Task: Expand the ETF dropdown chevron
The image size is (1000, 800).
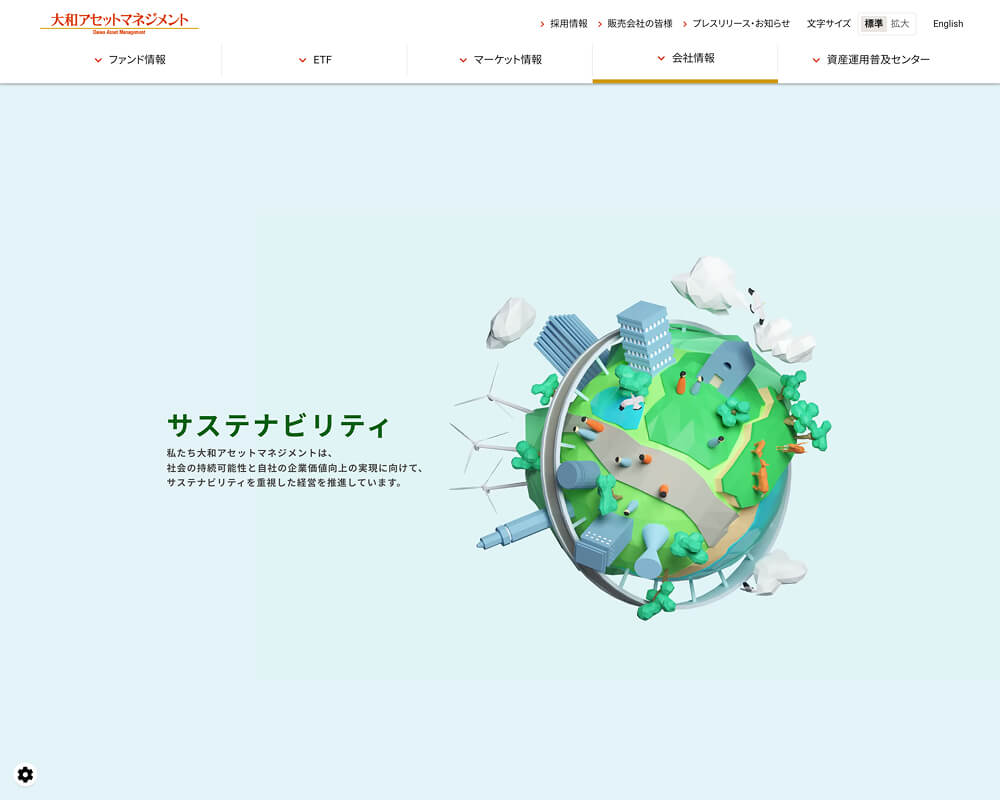Action: 302,60
